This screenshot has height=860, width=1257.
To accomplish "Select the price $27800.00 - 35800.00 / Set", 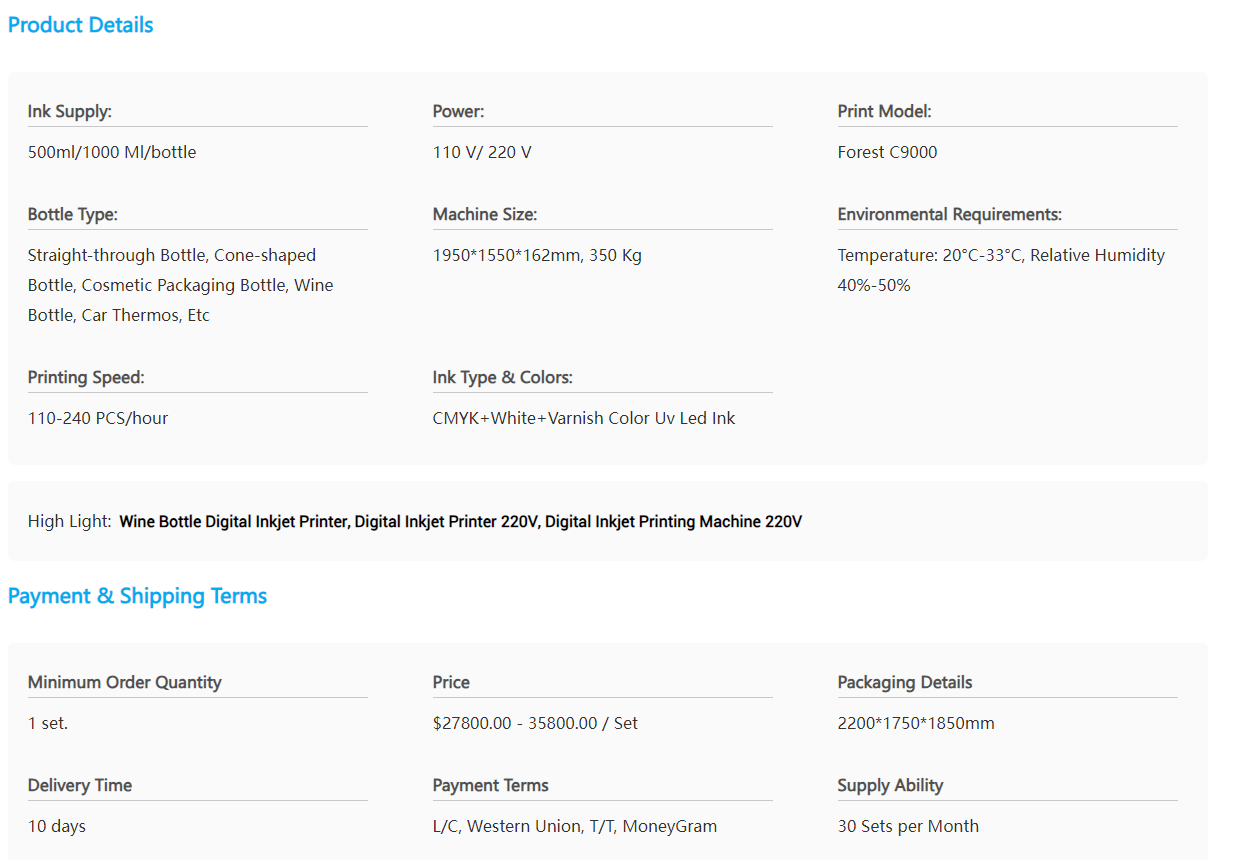I will pyautogui.click(x=535, y=723).
